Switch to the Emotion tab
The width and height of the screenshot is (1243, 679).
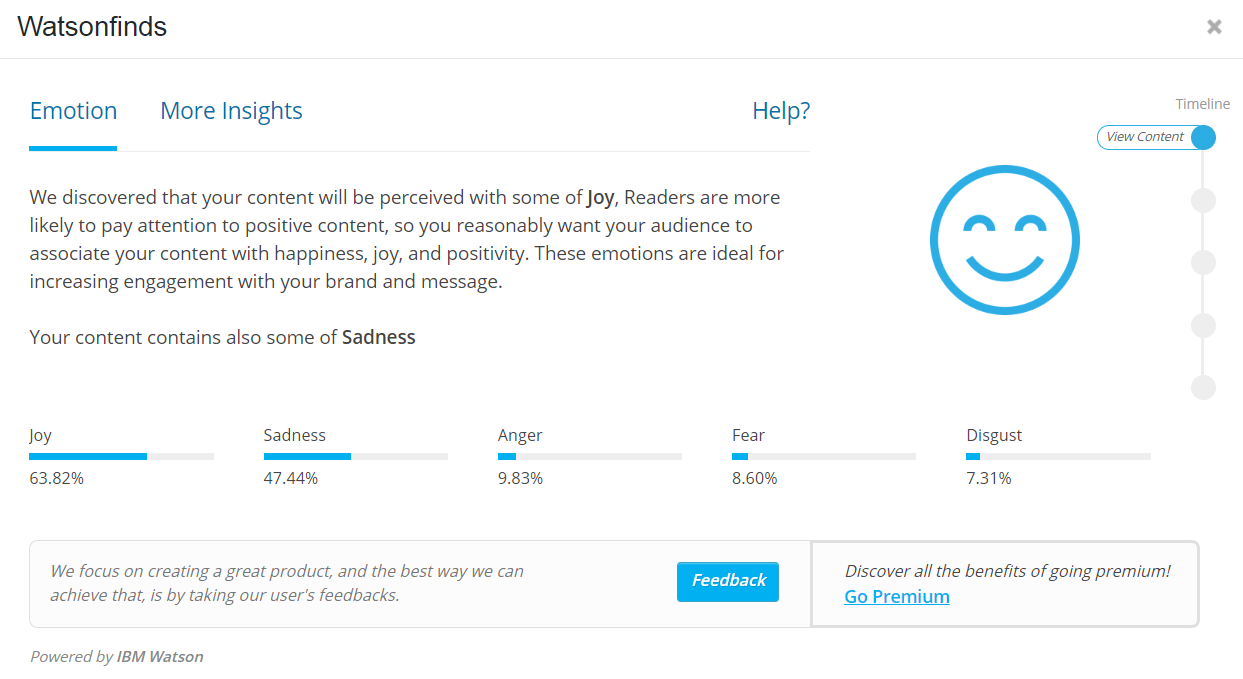point(73,111)
